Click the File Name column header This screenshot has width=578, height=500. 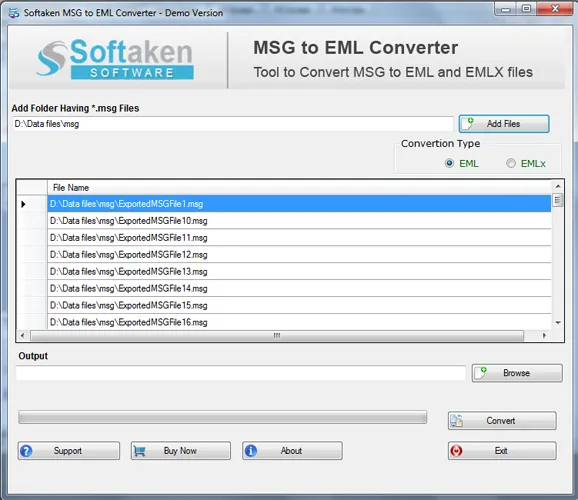pyautogui.click(x=299, y=188)
